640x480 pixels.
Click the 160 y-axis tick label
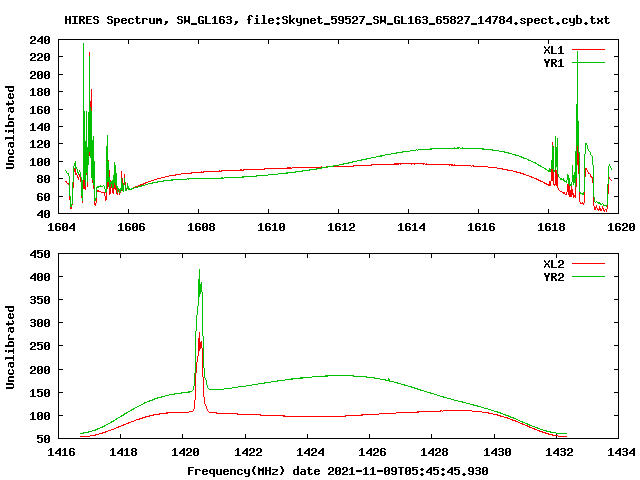40,109
